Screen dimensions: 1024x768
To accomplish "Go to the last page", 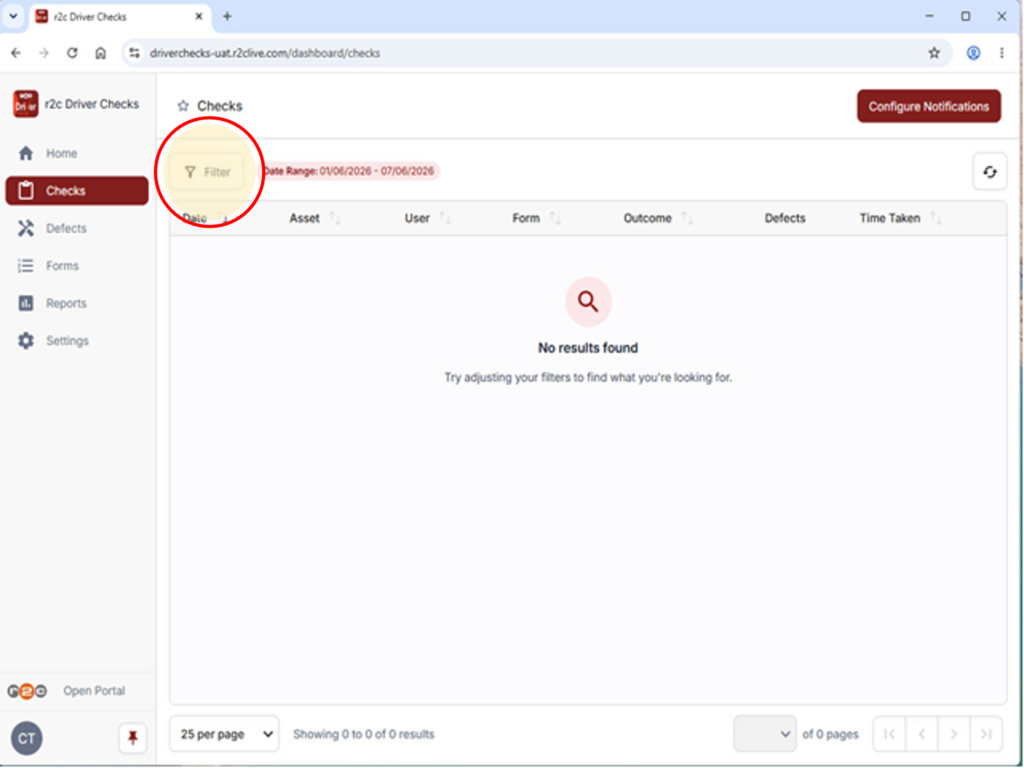I will tap(986, 734).
